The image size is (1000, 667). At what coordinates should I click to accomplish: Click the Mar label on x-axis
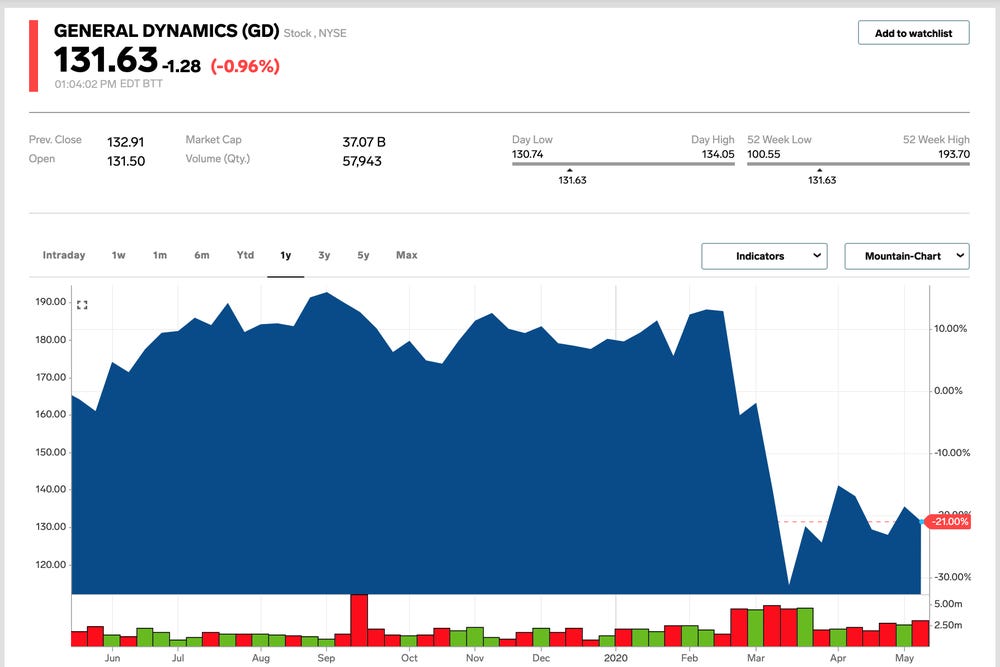(756, 657)
